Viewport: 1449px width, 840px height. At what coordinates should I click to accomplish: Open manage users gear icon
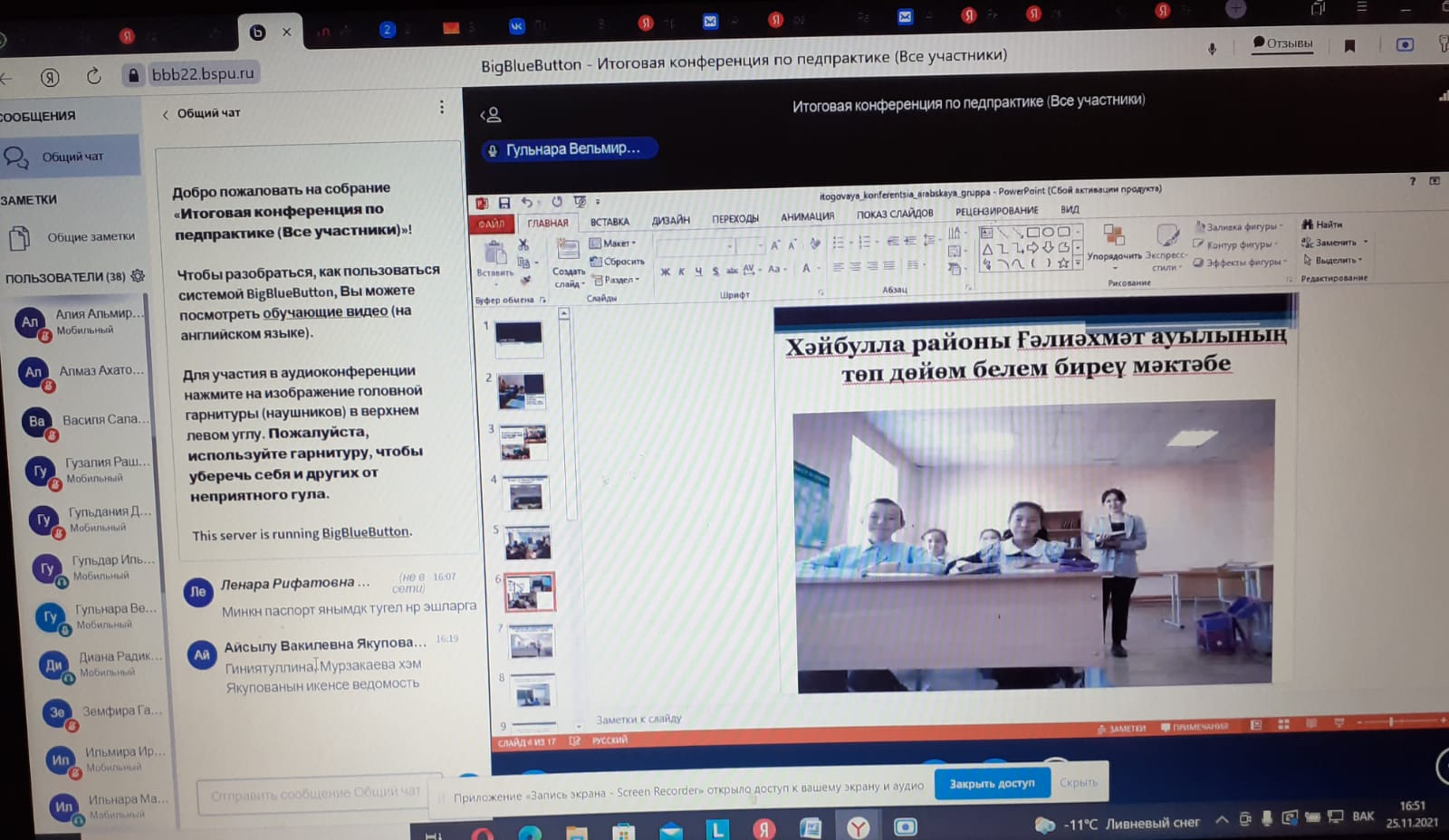click(x=138, y=275)
